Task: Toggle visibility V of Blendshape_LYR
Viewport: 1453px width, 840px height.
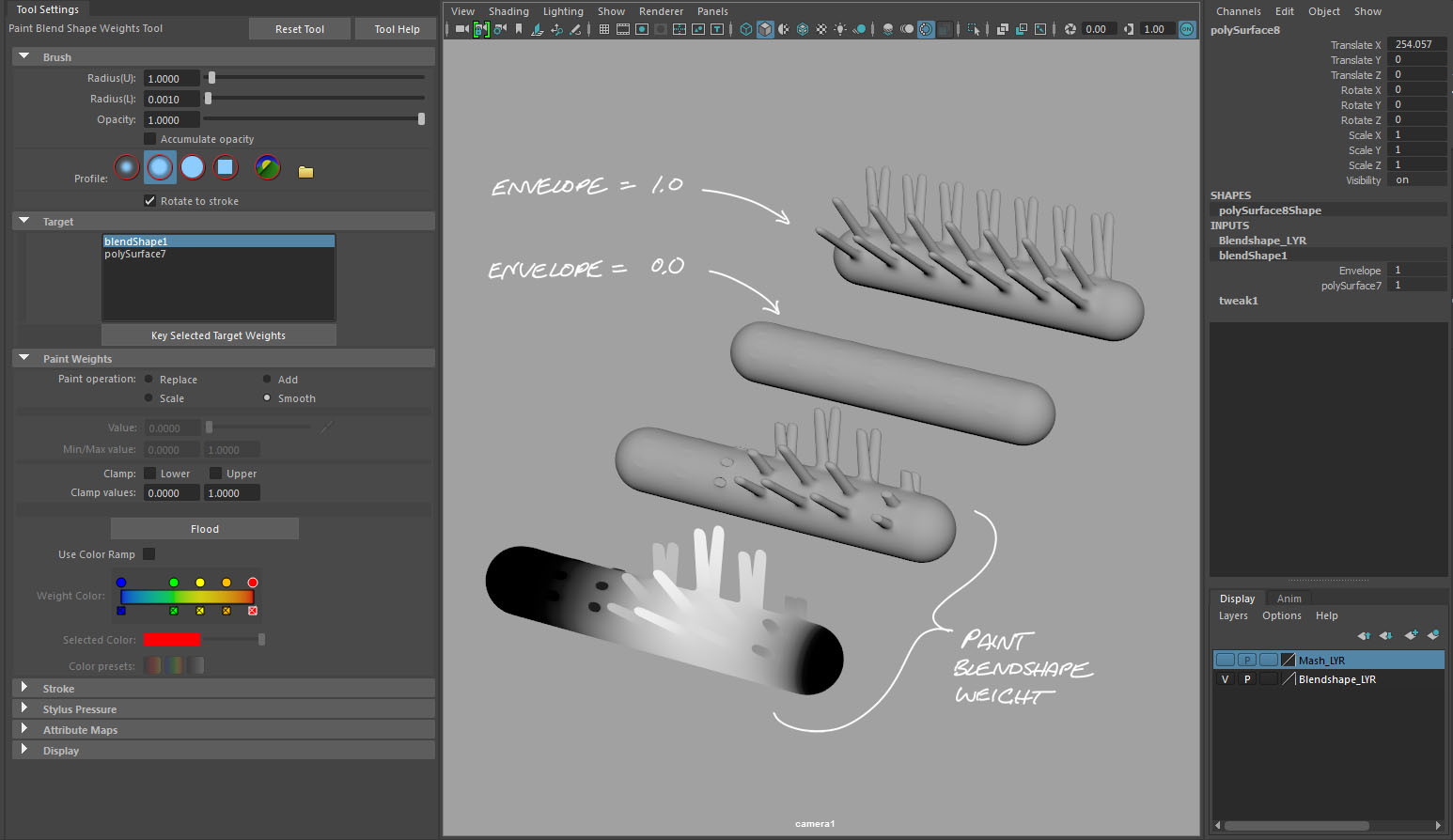Action: [1225, 679]
